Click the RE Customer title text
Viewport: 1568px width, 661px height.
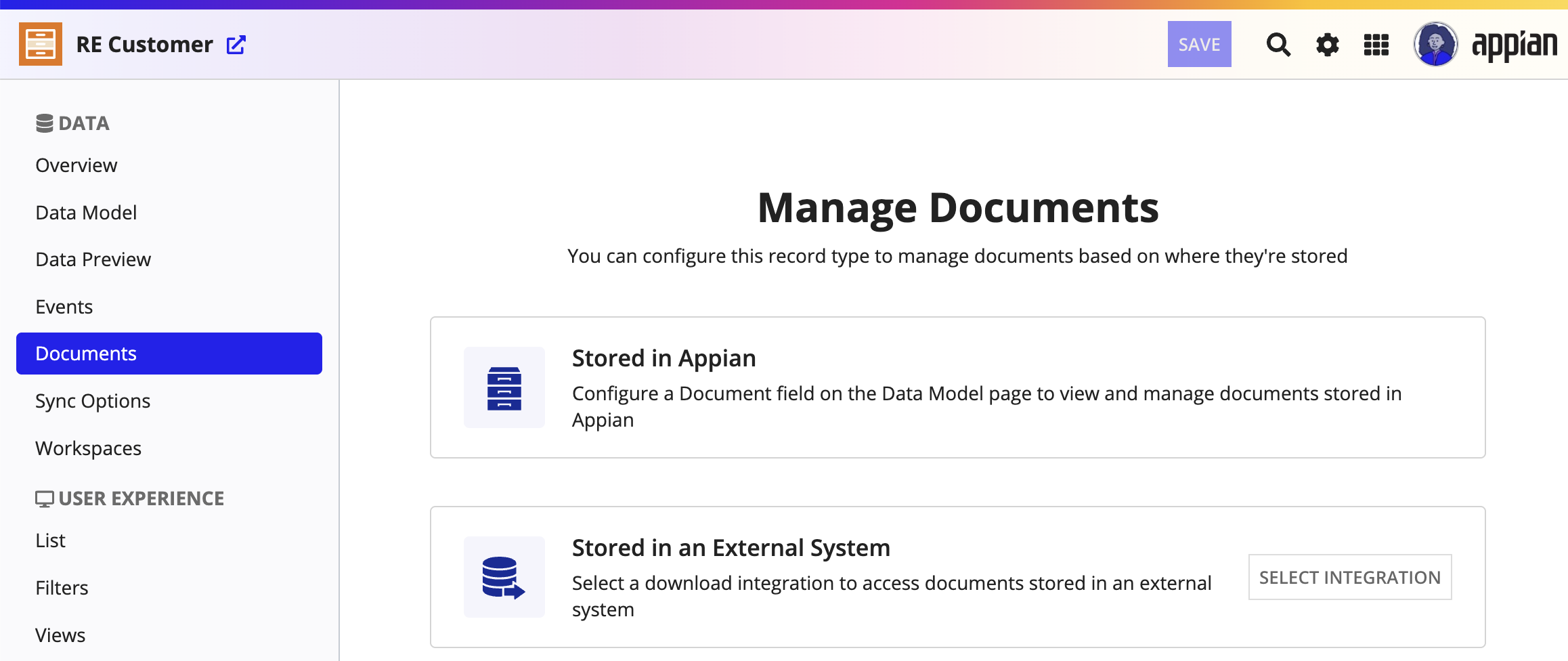[x=144, y=45]
